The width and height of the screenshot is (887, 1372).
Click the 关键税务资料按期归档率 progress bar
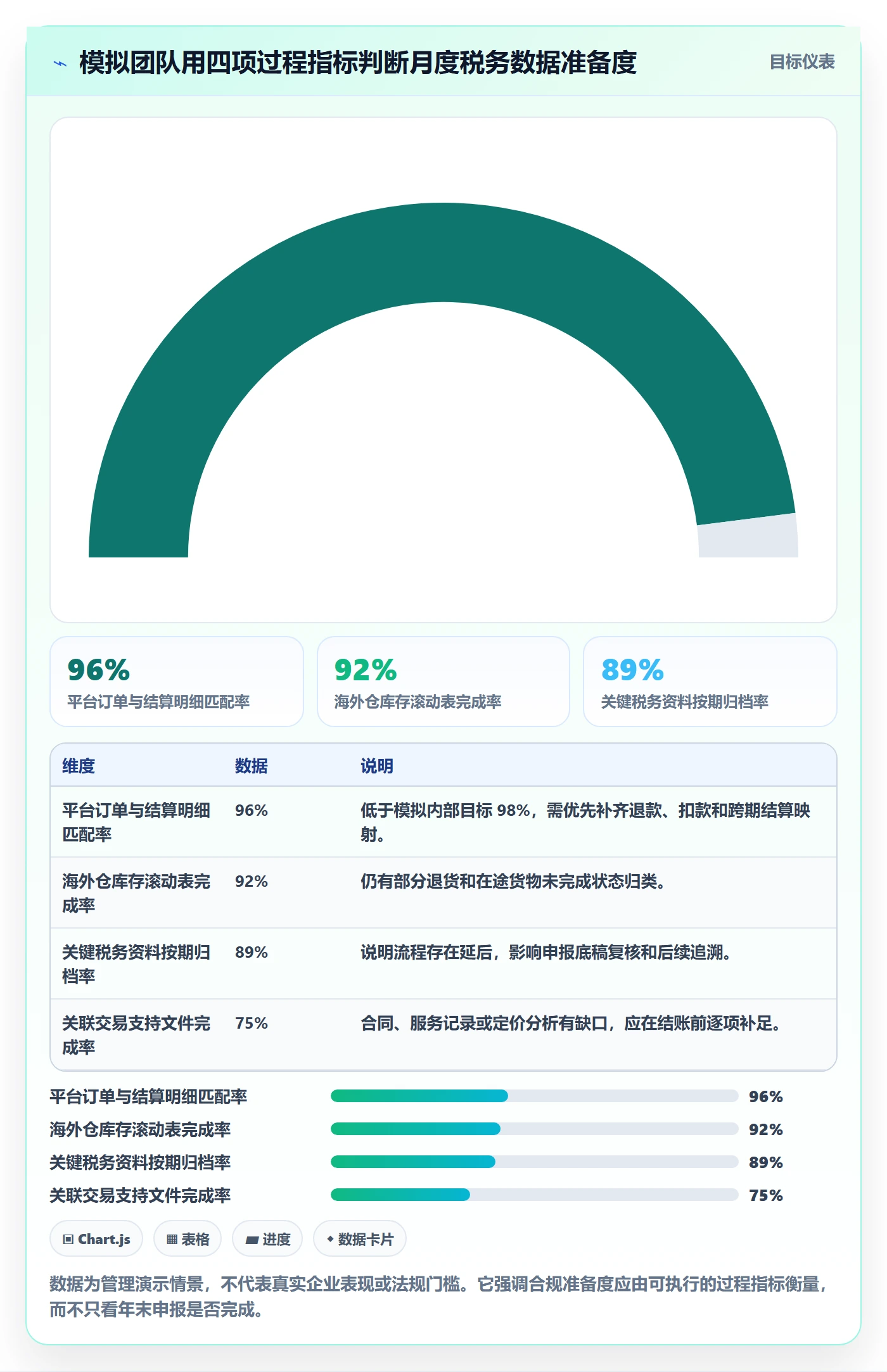click(x=535, y=1162)
